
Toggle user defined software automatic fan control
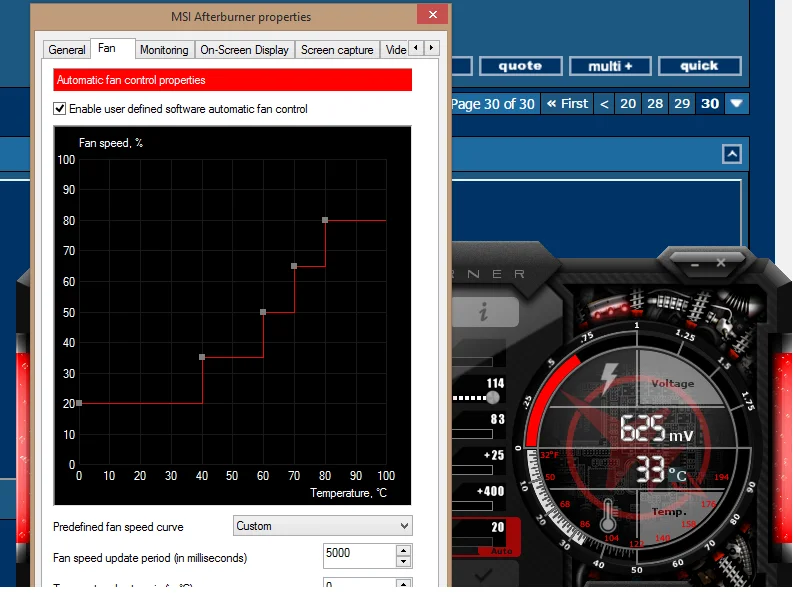pos(60,109)
